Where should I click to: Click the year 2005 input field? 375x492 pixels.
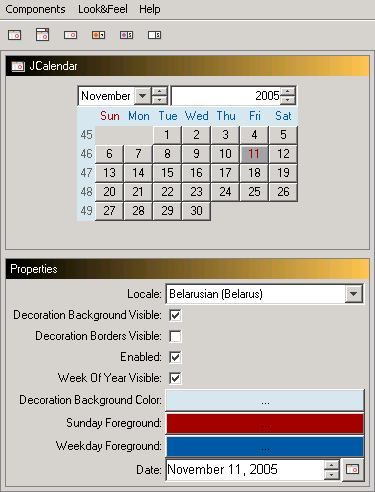(226, 96)
